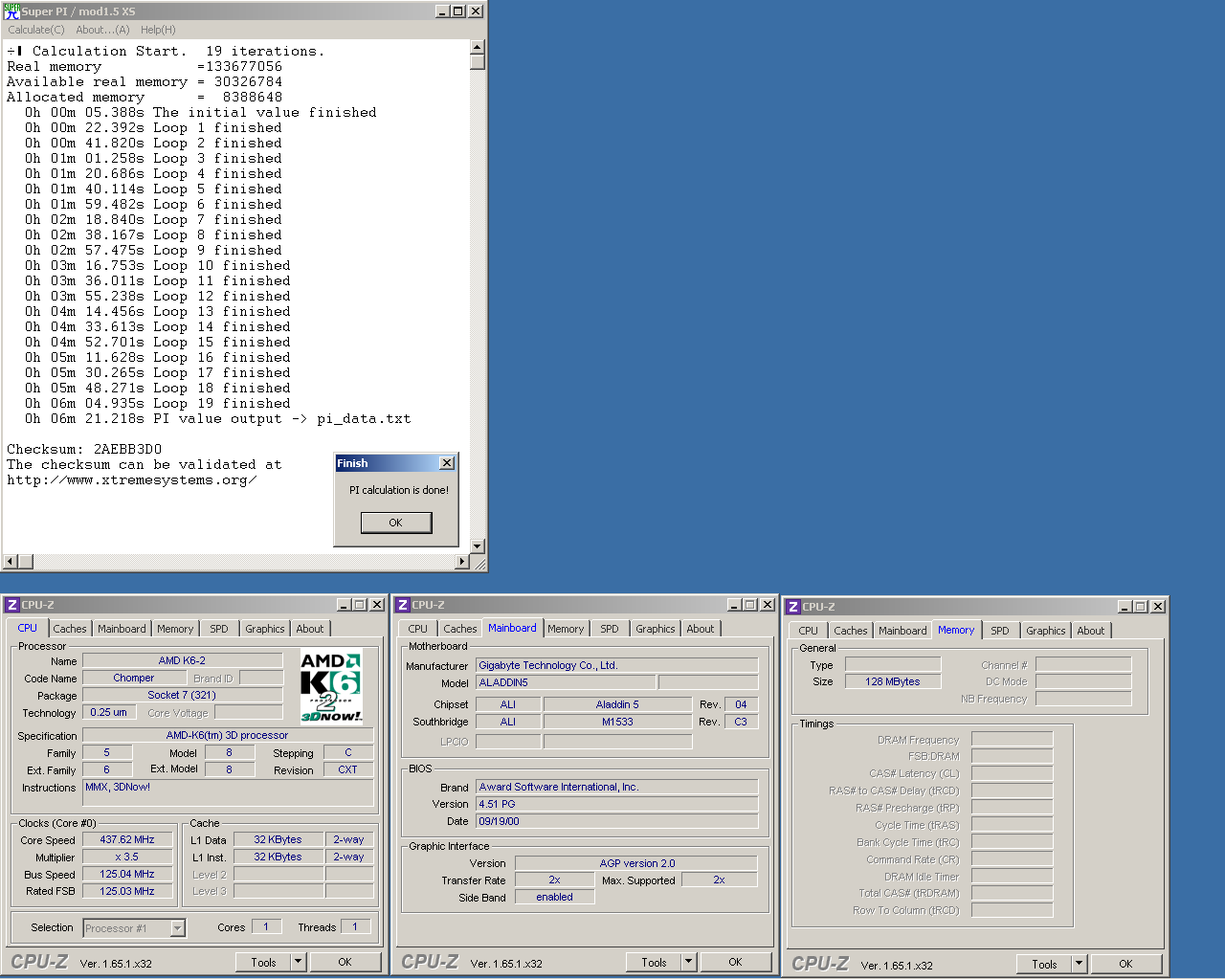Expand the Tools dropdown arrow in the Mainboard CPU-Z window
Image resolution: width=1225 pixels, height=980 pixels.
[689, 963]
